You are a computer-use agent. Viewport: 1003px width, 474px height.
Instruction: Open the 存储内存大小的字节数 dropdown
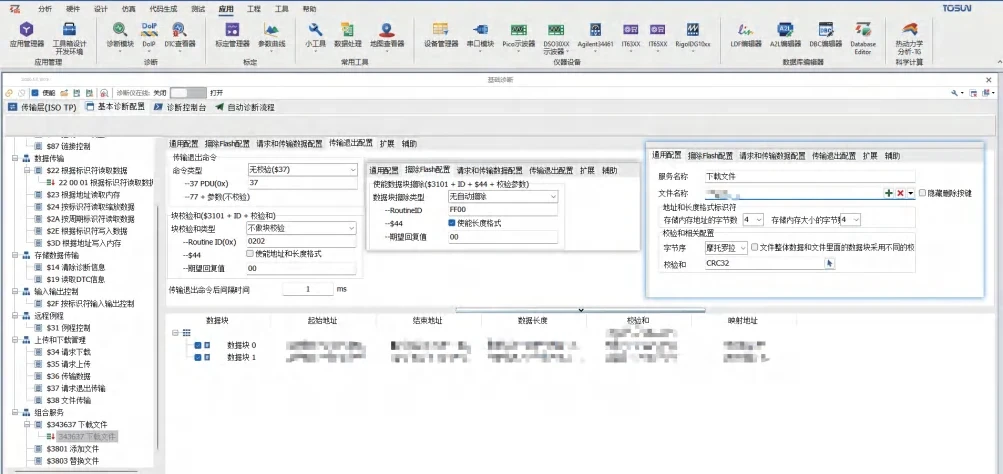[851, 219]
